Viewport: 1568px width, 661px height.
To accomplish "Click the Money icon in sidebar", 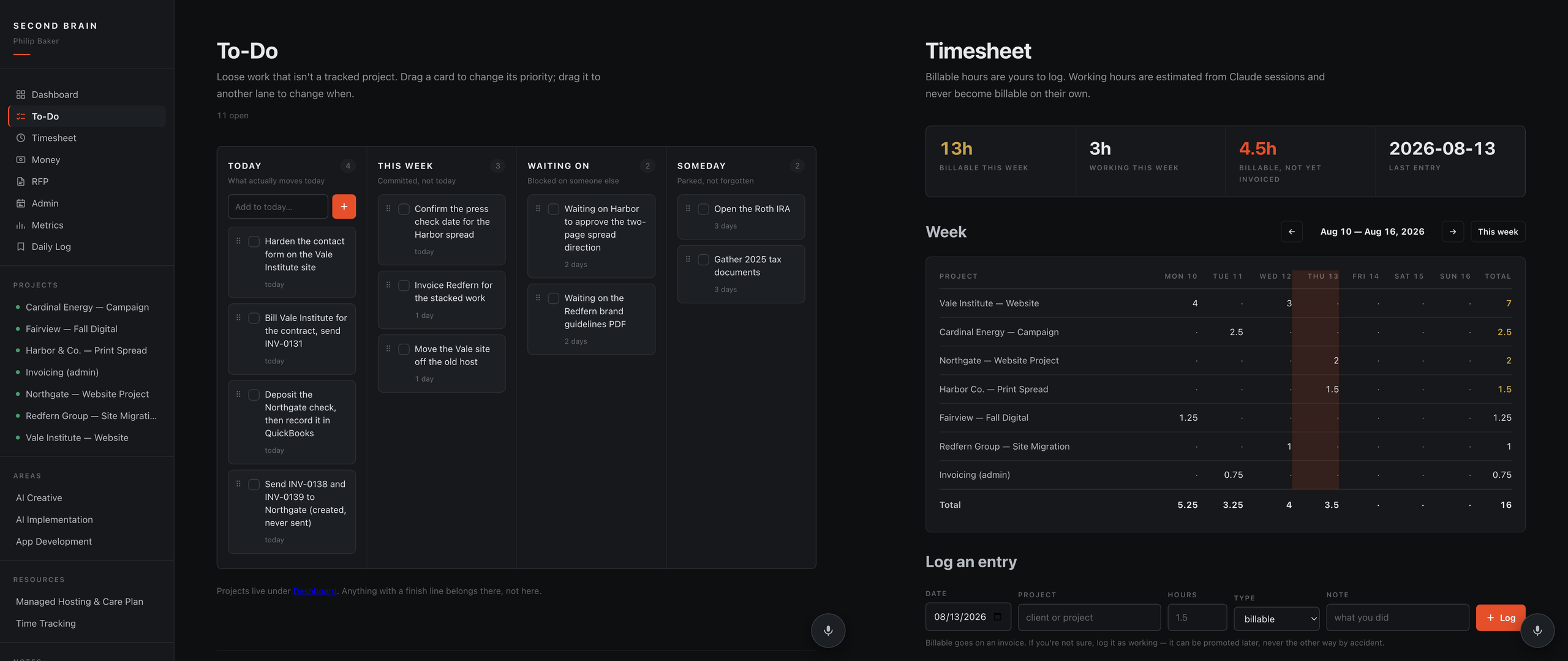I will (21, 160).
